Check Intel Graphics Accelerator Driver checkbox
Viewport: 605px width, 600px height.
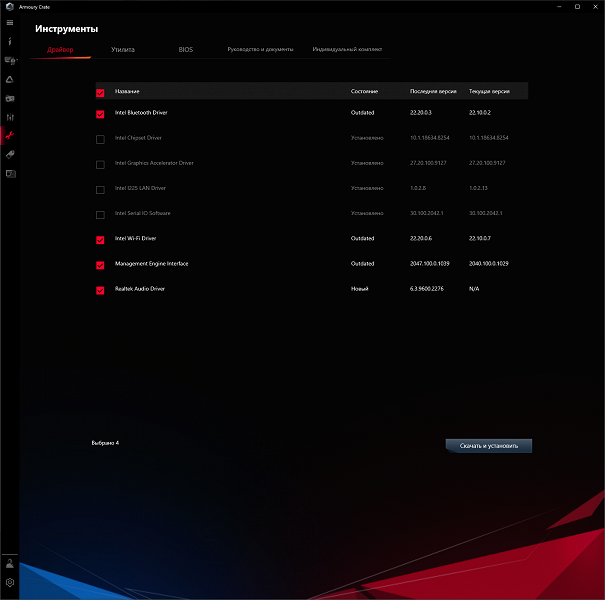pyautogui.click(x=100, y=165)
